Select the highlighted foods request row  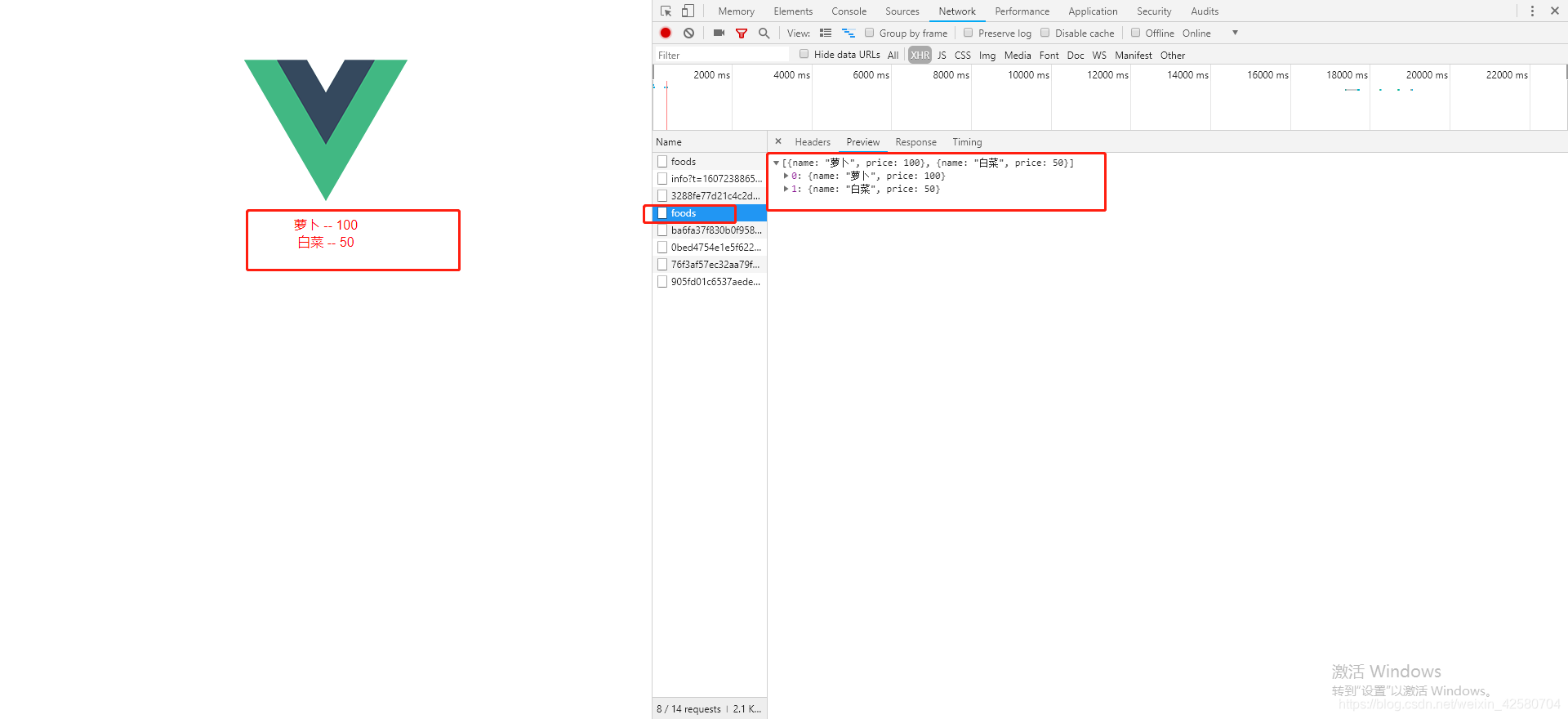click(710, 213)
